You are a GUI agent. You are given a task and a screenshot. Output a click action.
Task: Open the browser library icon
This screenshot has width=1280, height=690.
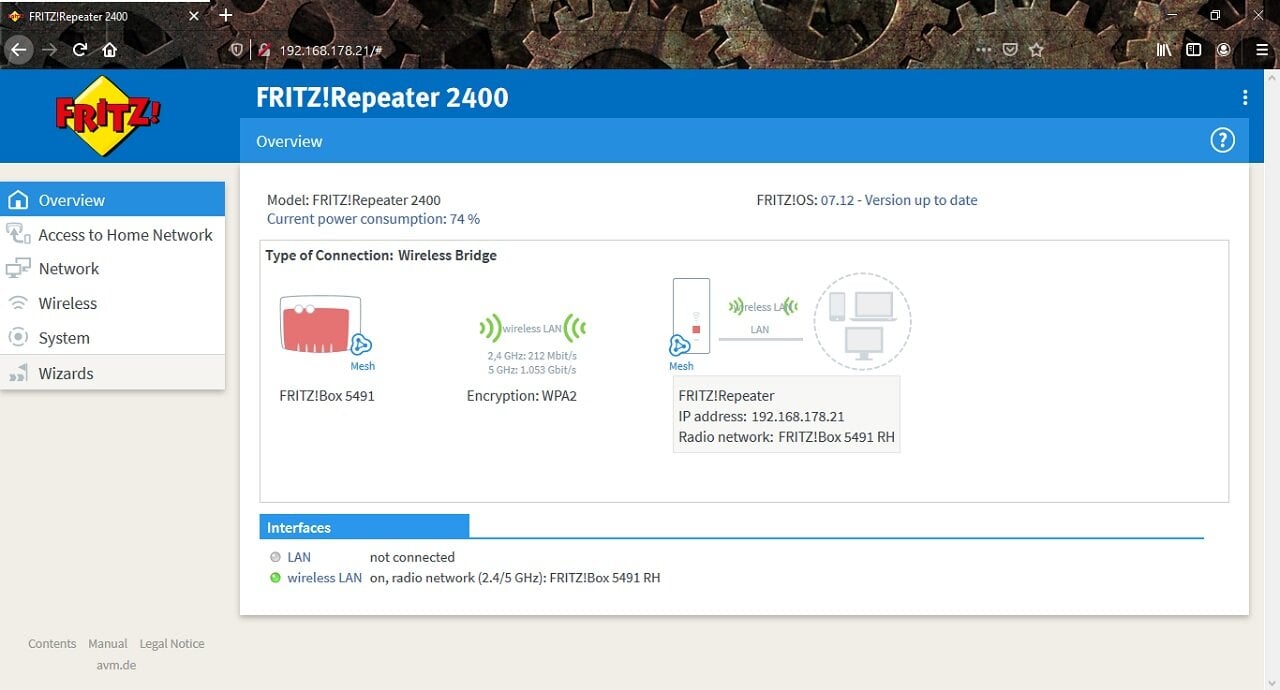point(1164,49)
